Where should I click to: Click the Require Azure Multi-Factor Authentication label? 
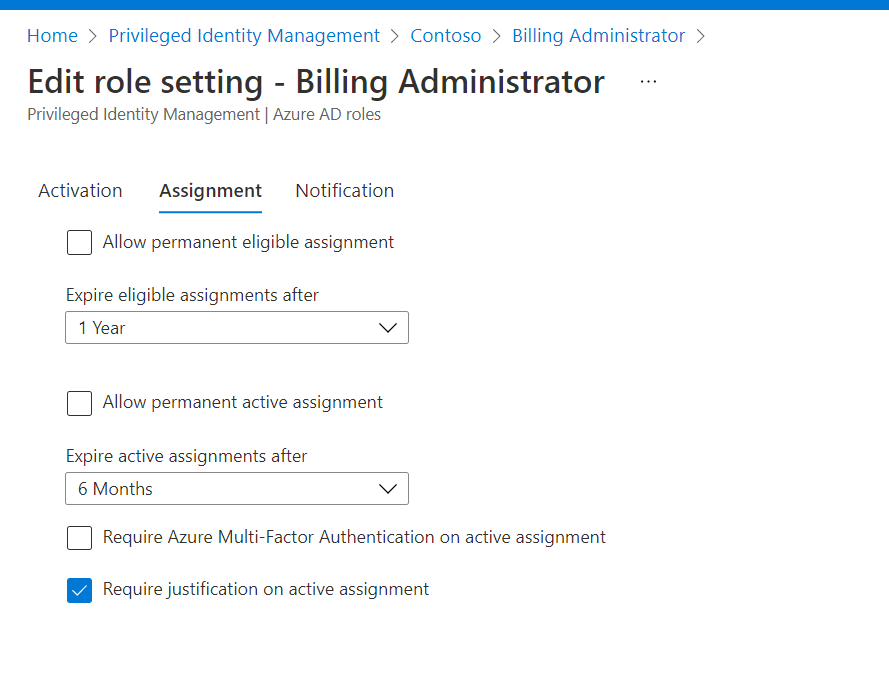[x=354, y=538]
